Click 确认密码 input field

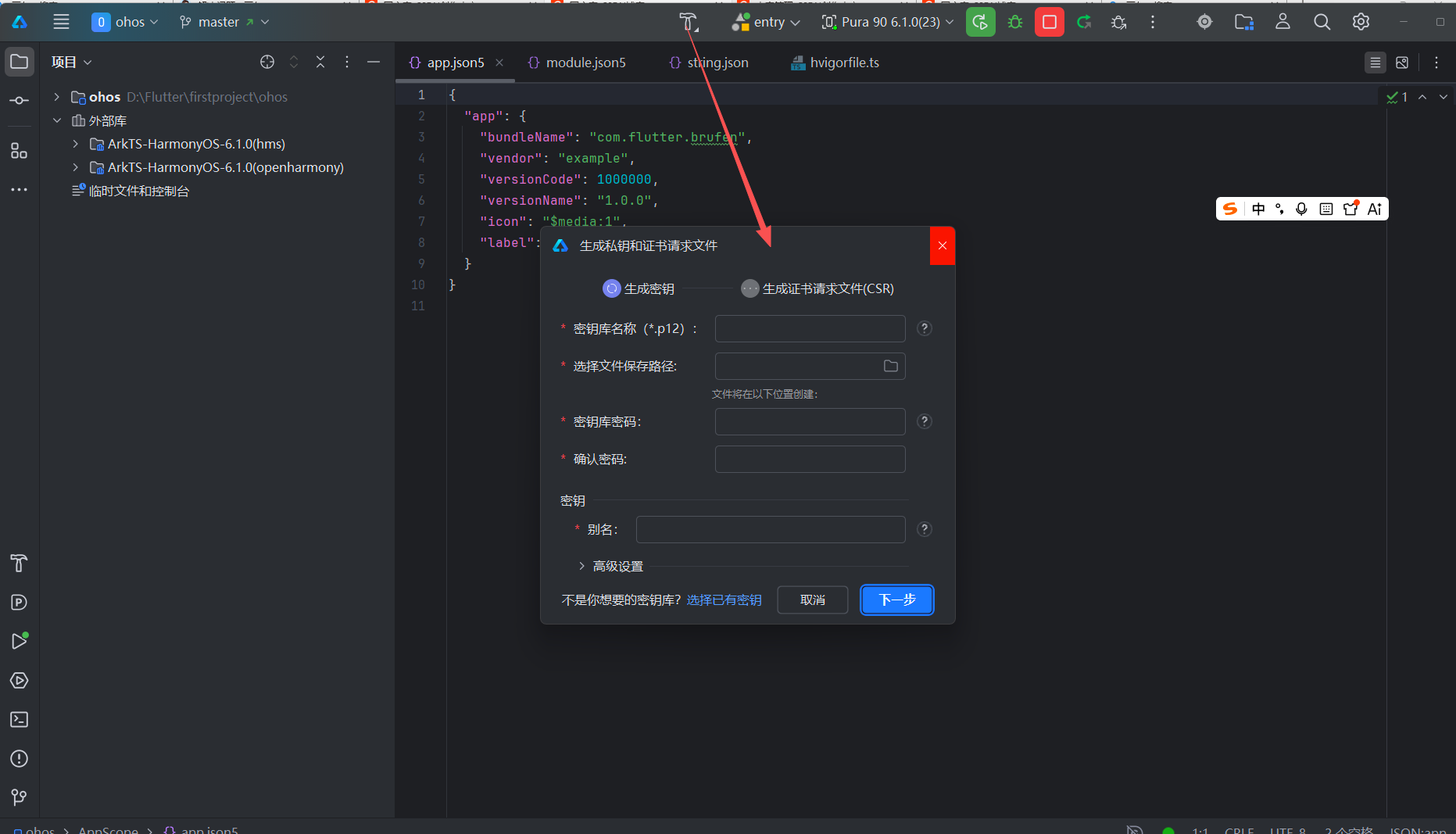(810, 459)
